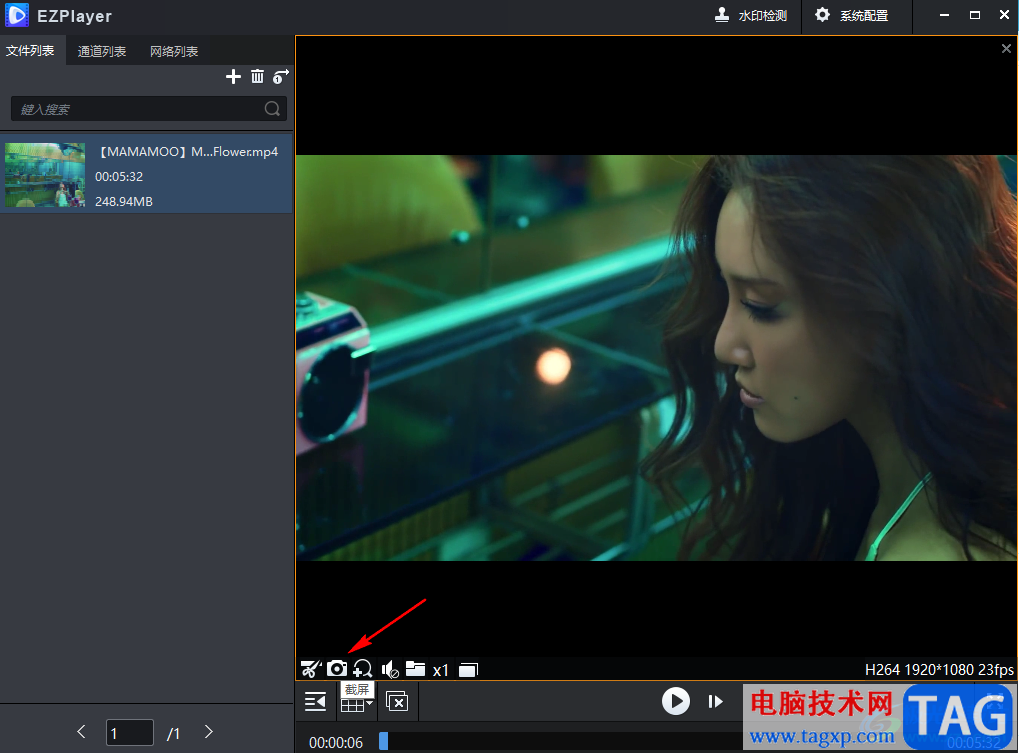The width and height of the screenshot is (1019, 753).
Task: Take a screenshot with the camera icon
Action: click(x=337, y=669)
